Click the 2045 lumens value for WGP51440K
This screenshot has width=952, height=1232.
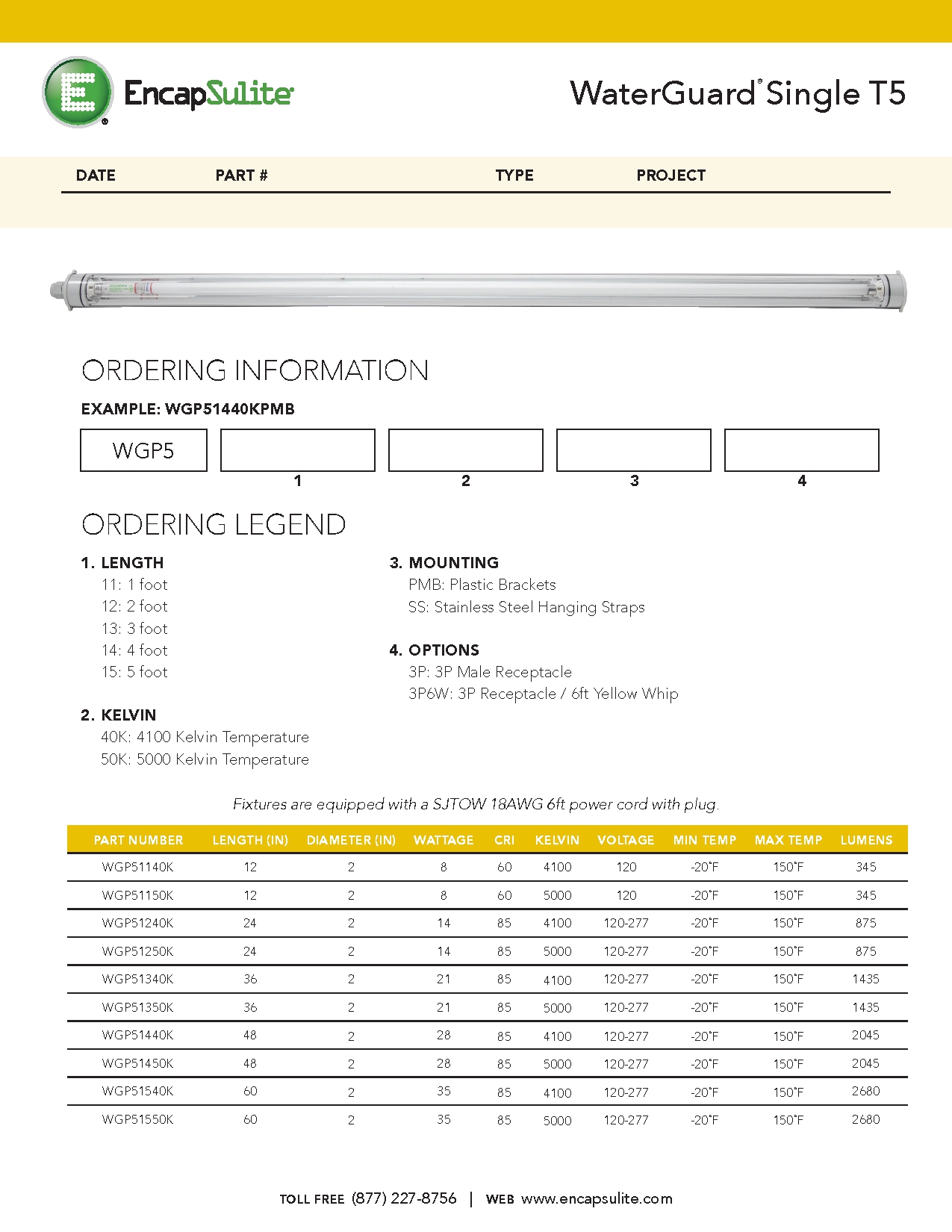coord(866,1035)
